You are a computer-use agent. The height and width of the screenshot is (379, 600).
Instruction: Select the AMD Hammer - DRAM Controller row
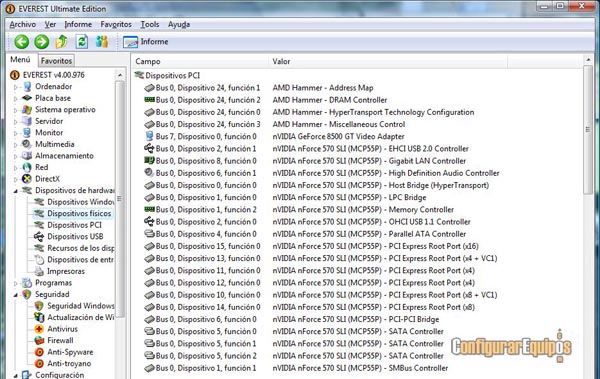[329, 100]
